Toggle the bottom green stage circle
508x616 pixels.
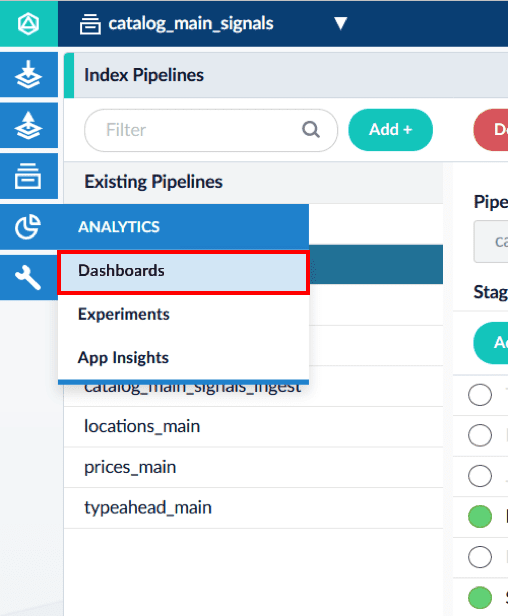pyautogui.click(x=480, y=597)
